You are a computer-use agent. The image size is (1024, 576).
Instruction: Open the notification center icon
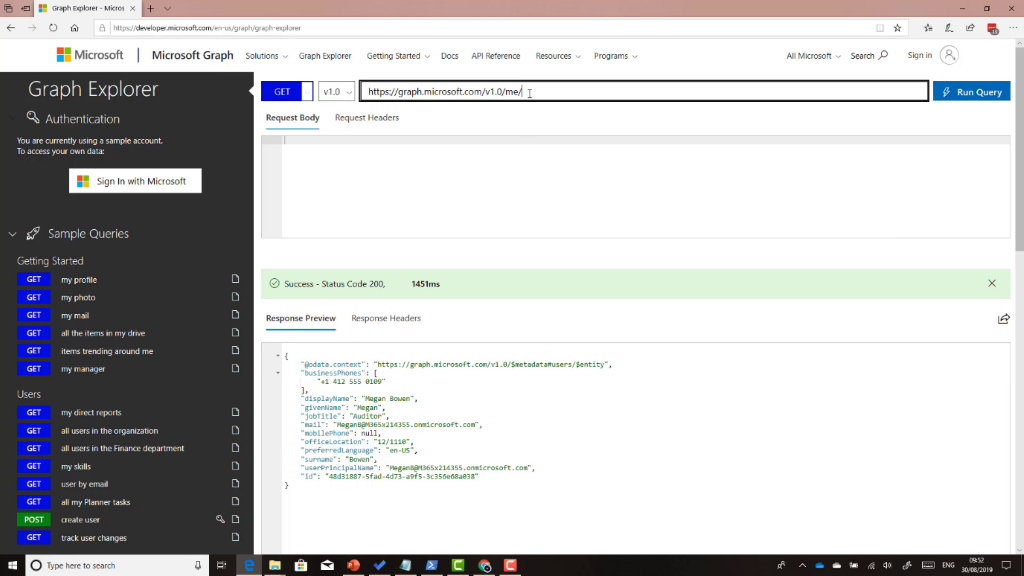[x=1006, y=565]
